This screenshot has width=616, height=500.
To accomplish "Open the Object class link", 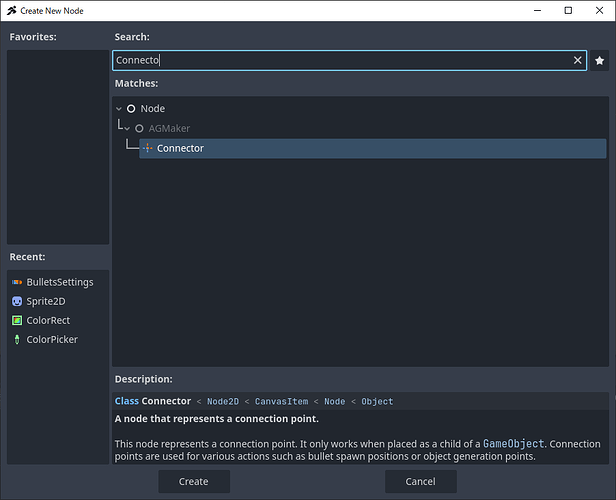I will [376, 402].
